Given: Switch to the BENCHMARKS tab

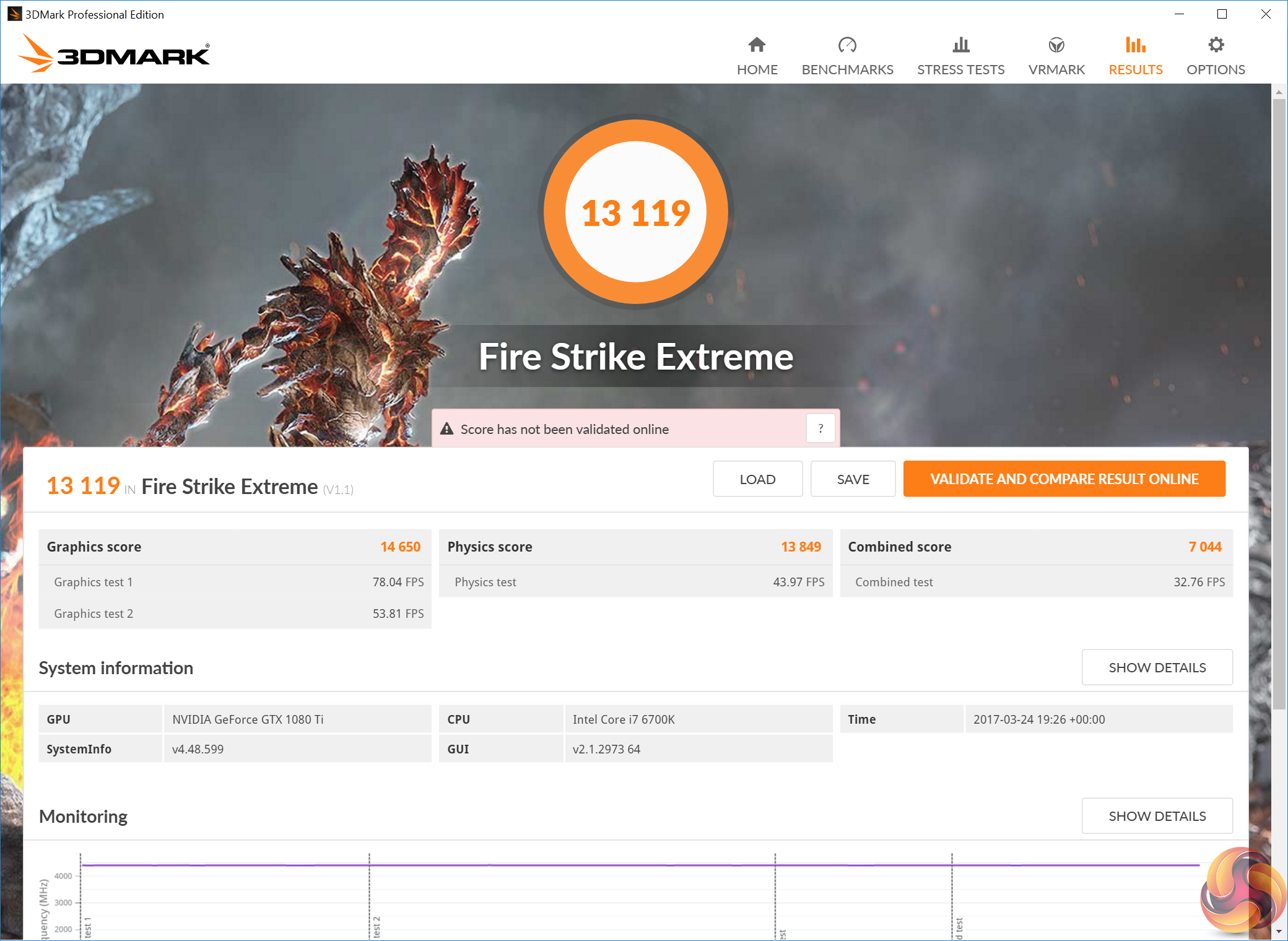Looking at the screenshot, I should [x=847, y=69].
